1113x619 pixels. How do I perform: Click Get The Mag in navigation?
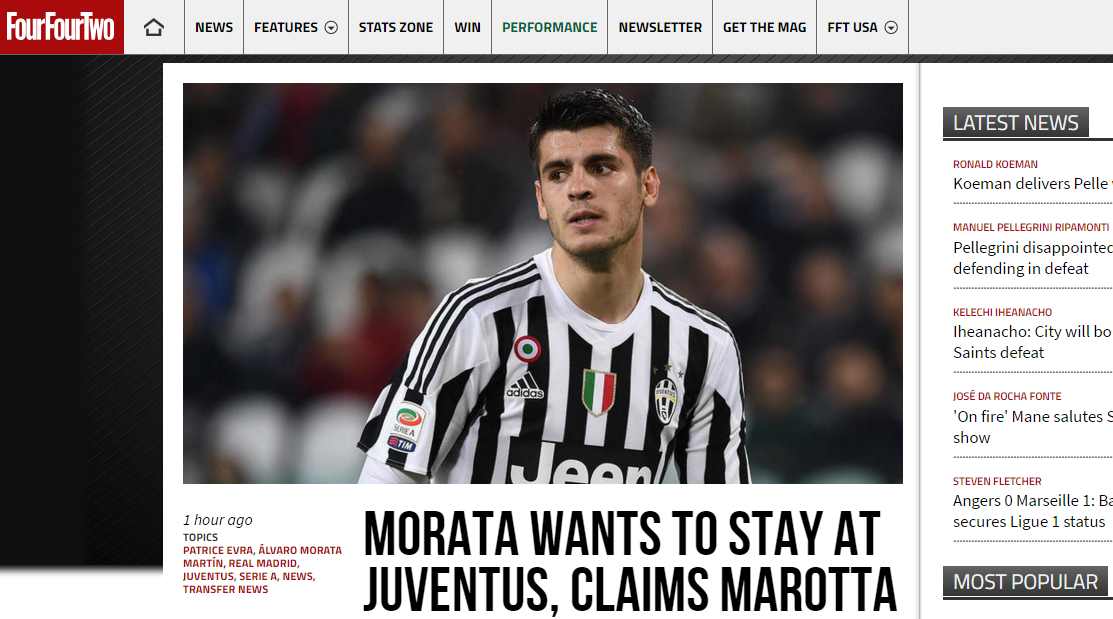[764, 27]
